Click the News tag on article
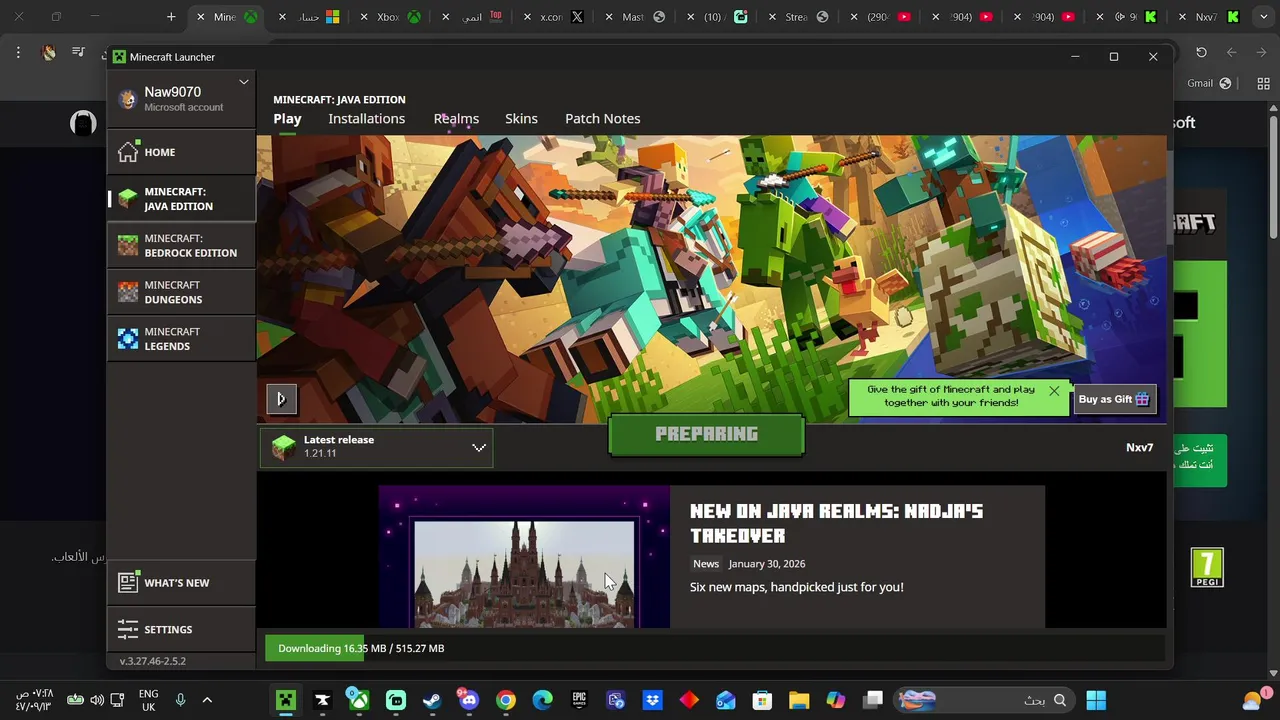1280x720 pixels. tap(706, 564)
